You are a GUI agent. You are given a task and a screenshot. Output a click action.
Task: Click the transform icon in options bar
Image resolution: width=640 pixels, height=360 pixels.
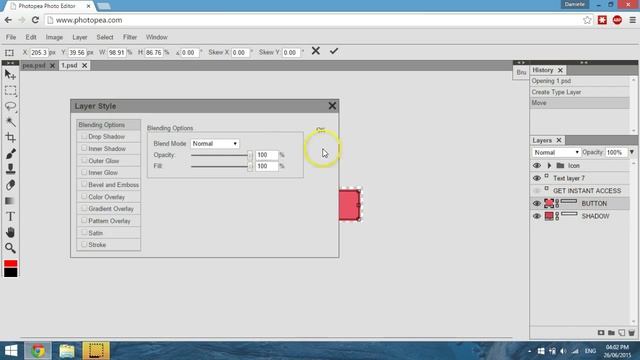[x=9, y=53]
